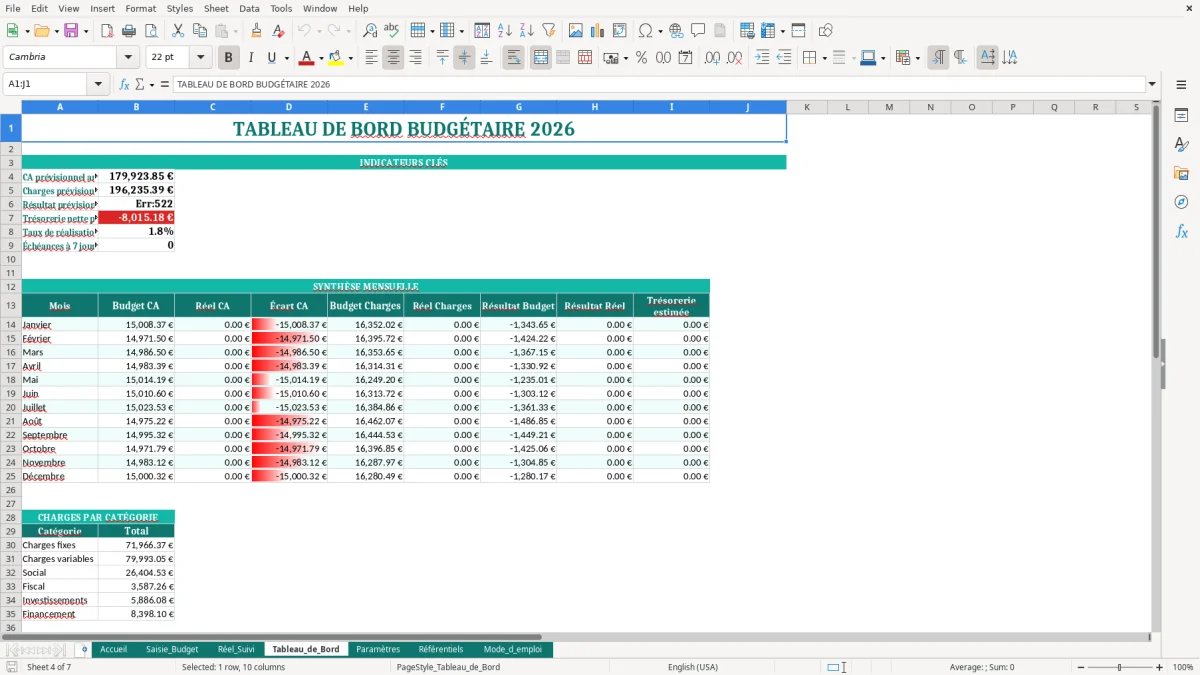Apply yellow highlighting color swatch
The width and height of the screenshot is (1200, 675).
336,58
